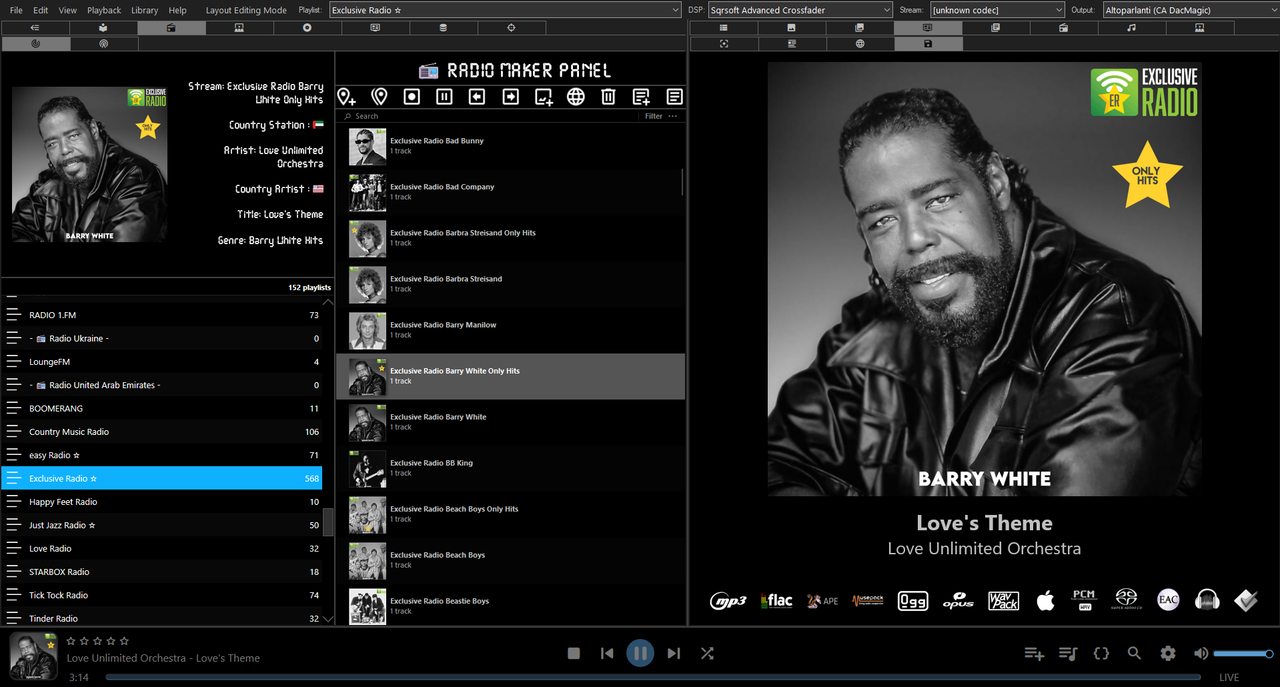The height and width of the screenshot is (687, 1280).
Task: Skip to the next track
Action: point(674,653)
